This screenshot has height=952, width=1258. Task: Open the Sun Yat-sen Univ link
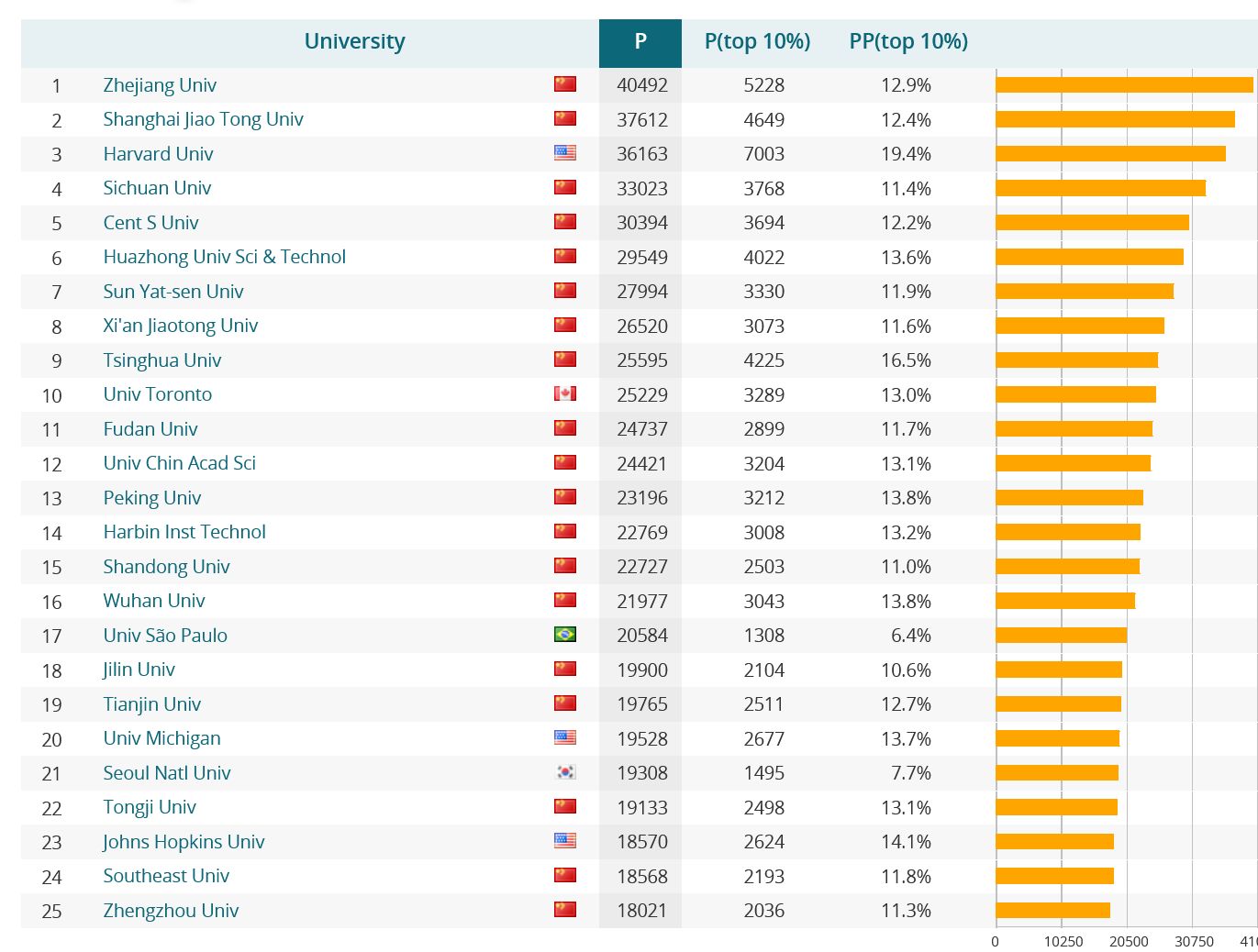173,292
